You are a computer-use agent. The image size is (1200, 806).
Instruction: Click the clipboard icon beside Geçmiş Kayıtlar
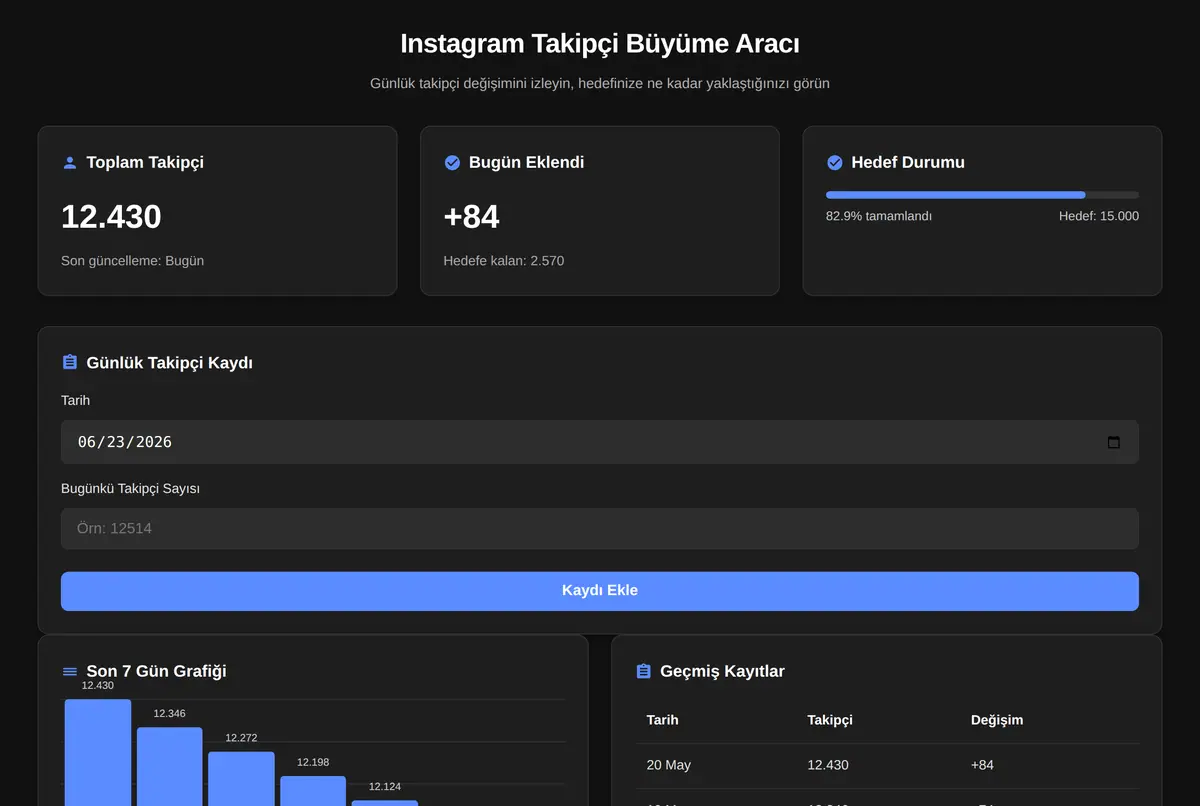click(x=643, y=671)
